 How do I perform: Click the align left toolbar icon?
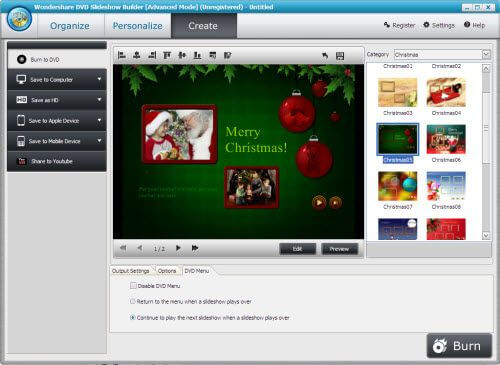(x=122, y=55)
